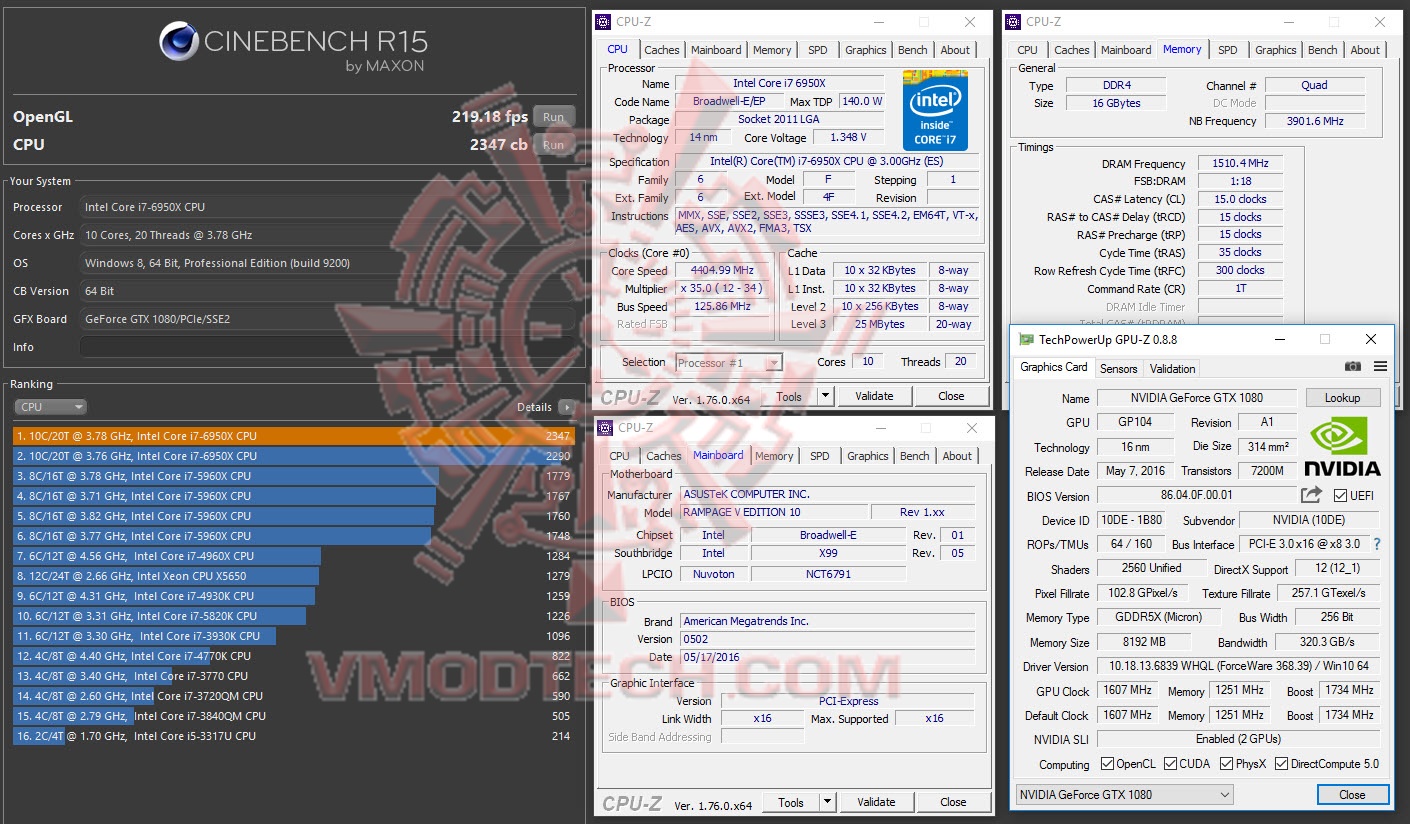Toggle the PhysX checkbox
Screen dimensions: 1410x824
point(1227,764)
